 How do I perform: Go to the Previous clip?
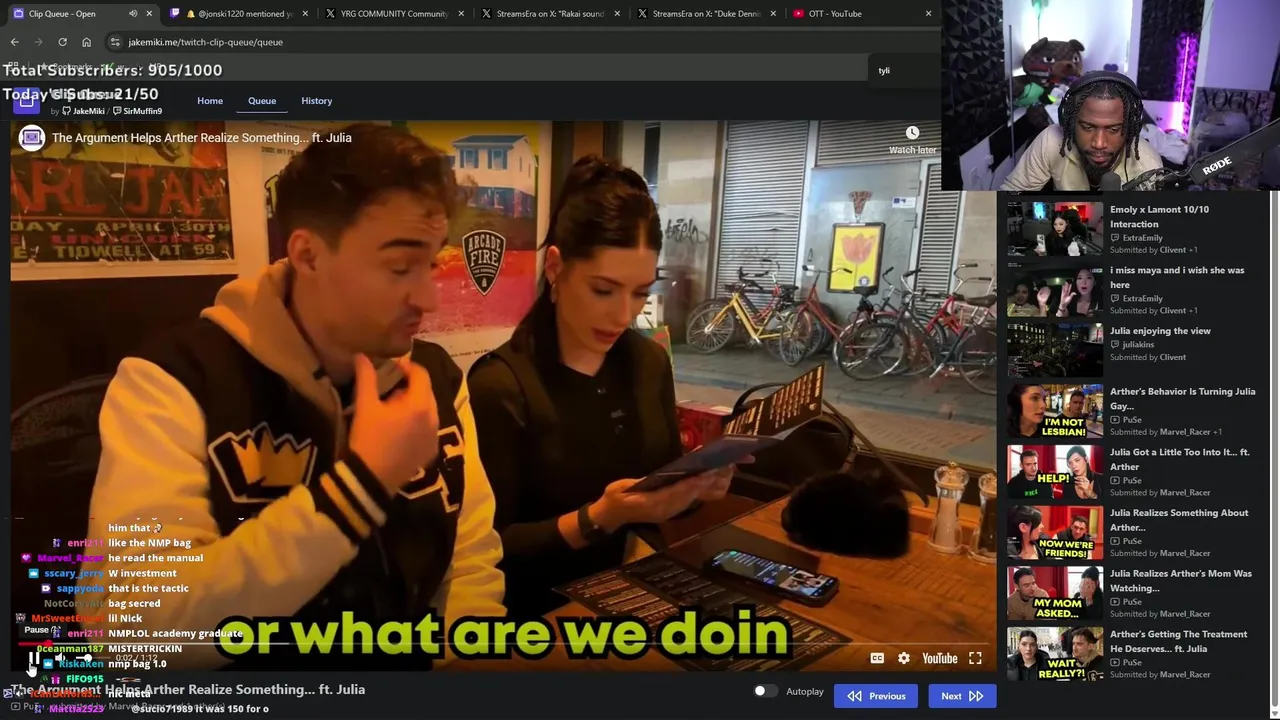coord(876,696)
